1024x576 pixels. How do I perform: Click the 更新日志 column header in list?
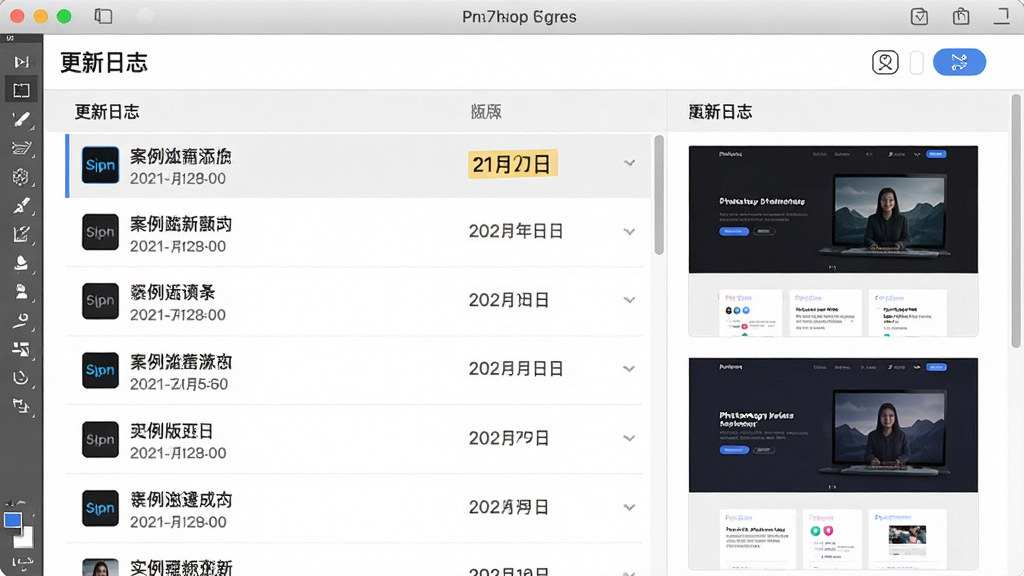point(107,112)
